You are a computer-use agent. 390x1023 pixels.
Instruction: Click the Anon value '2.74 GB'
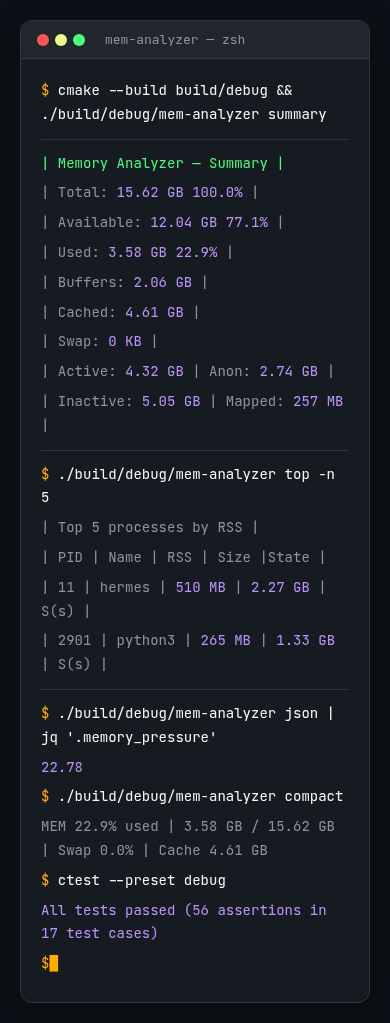click(288, 371)
